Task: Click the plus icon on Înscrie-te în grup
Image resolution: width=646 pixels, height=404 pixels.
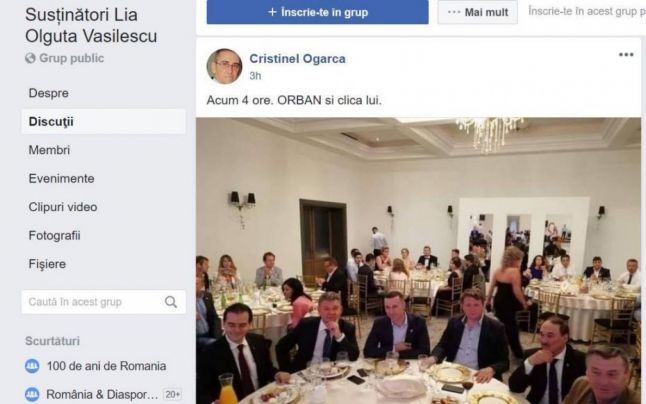Action: click(272, 12)
